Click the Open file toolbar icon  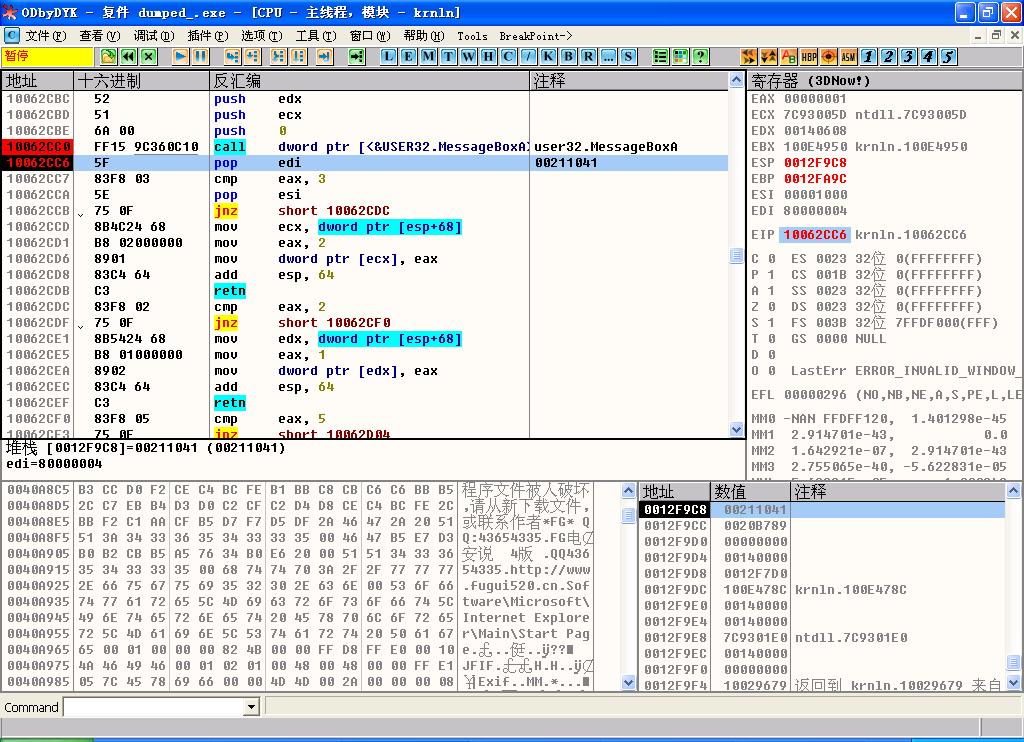tap(108, 57)
